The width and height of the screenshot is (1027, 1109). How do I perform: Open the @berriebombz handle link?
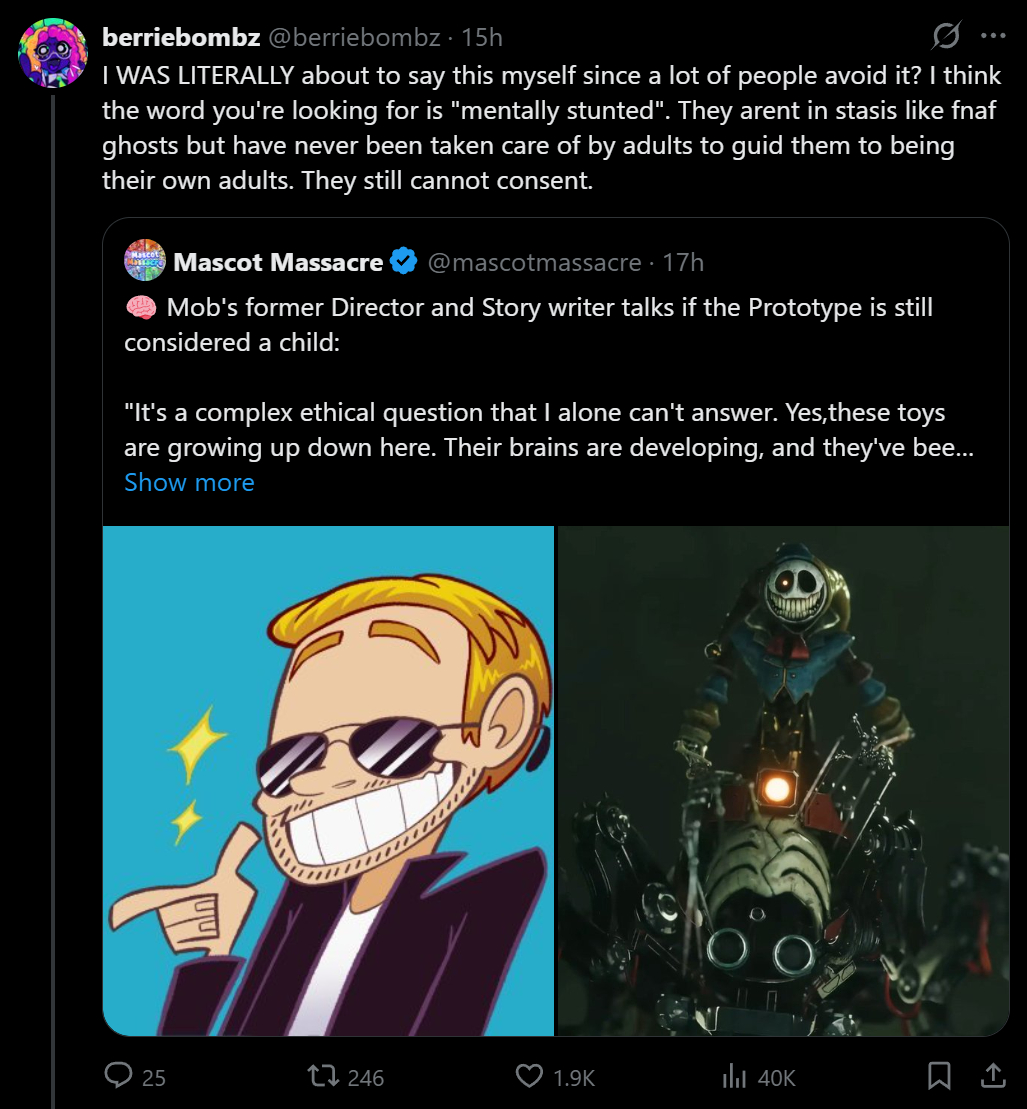click(x=356, y=38)
